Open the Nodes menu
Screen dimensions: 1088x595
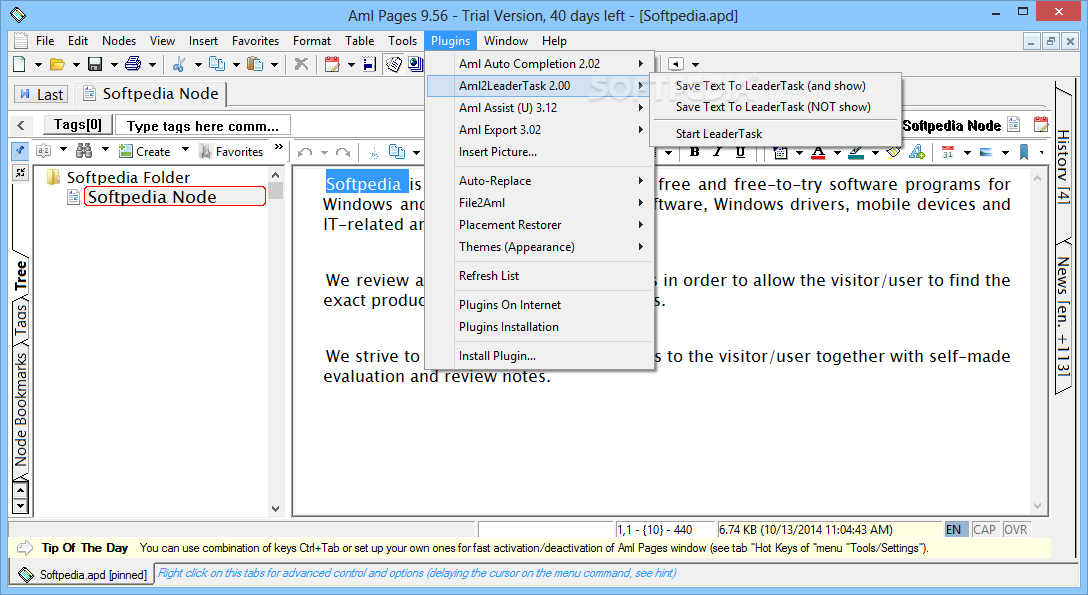click(x=119, y=41)
